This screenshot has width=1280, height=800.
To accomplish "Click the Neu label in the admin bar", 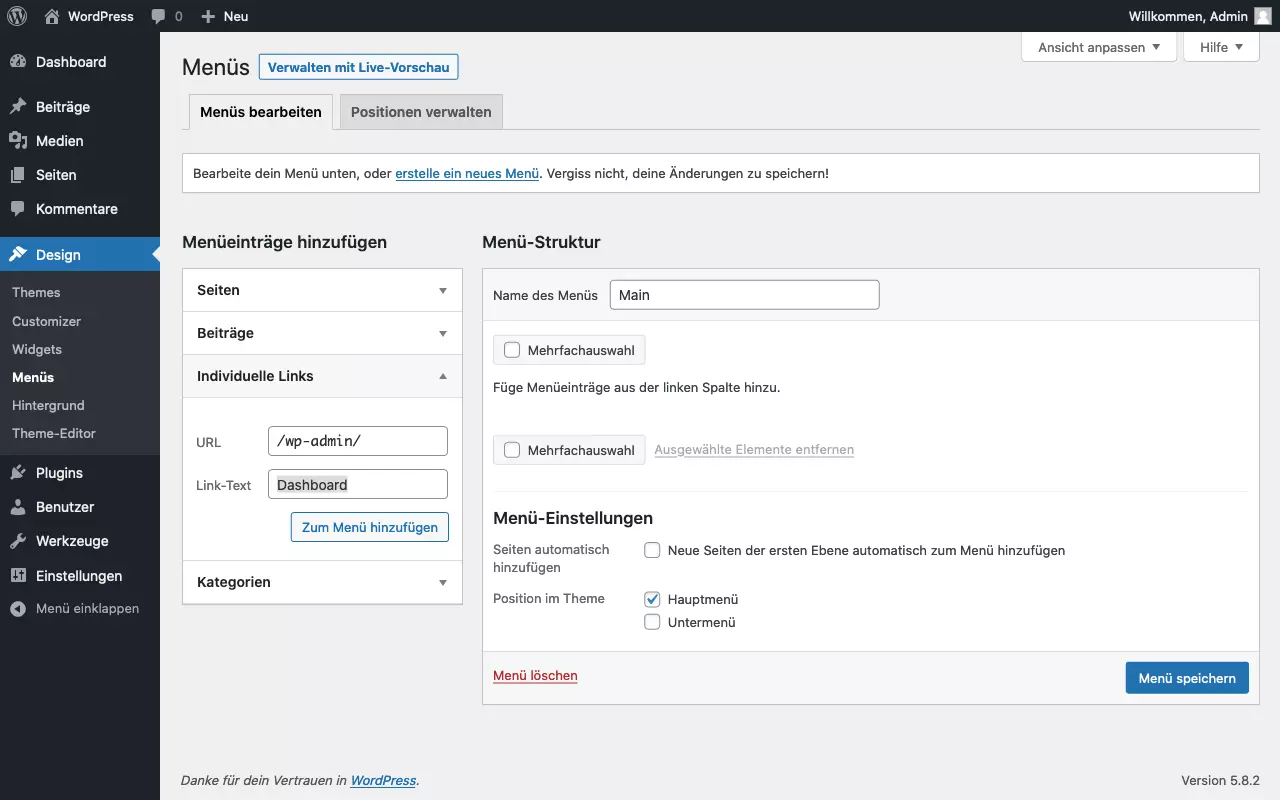I will (236, 16).
